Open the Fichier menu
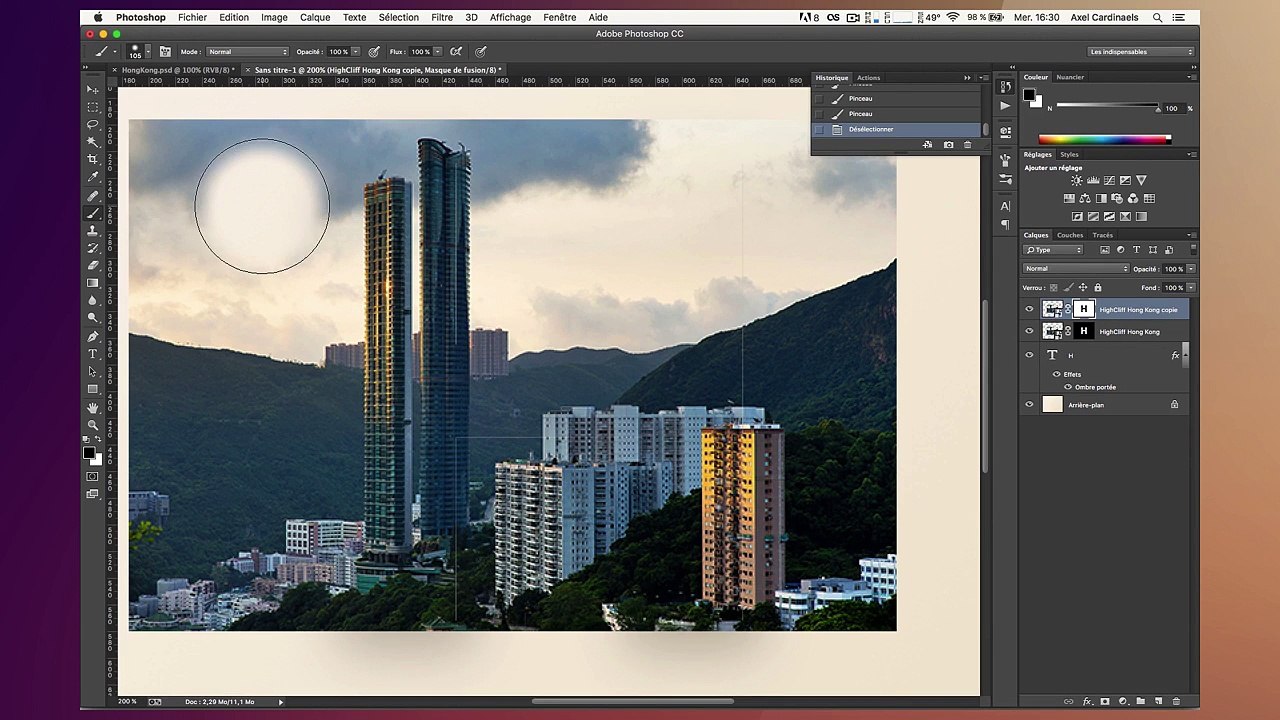The width and height of the screenshot is (1280, 720). coord(192,17)
